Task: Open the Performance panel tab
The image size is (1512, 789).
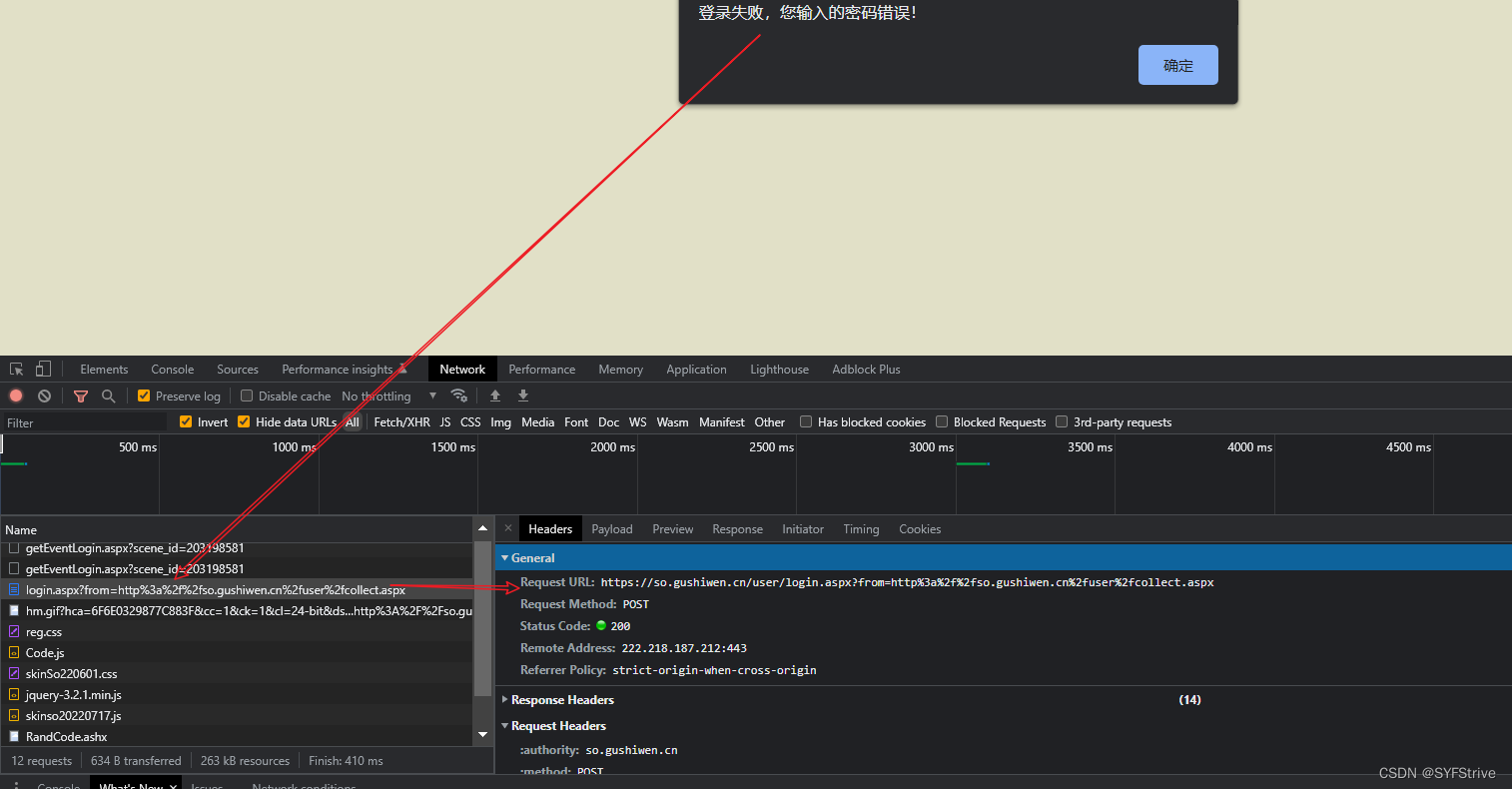Action: [x=542, y=369]
